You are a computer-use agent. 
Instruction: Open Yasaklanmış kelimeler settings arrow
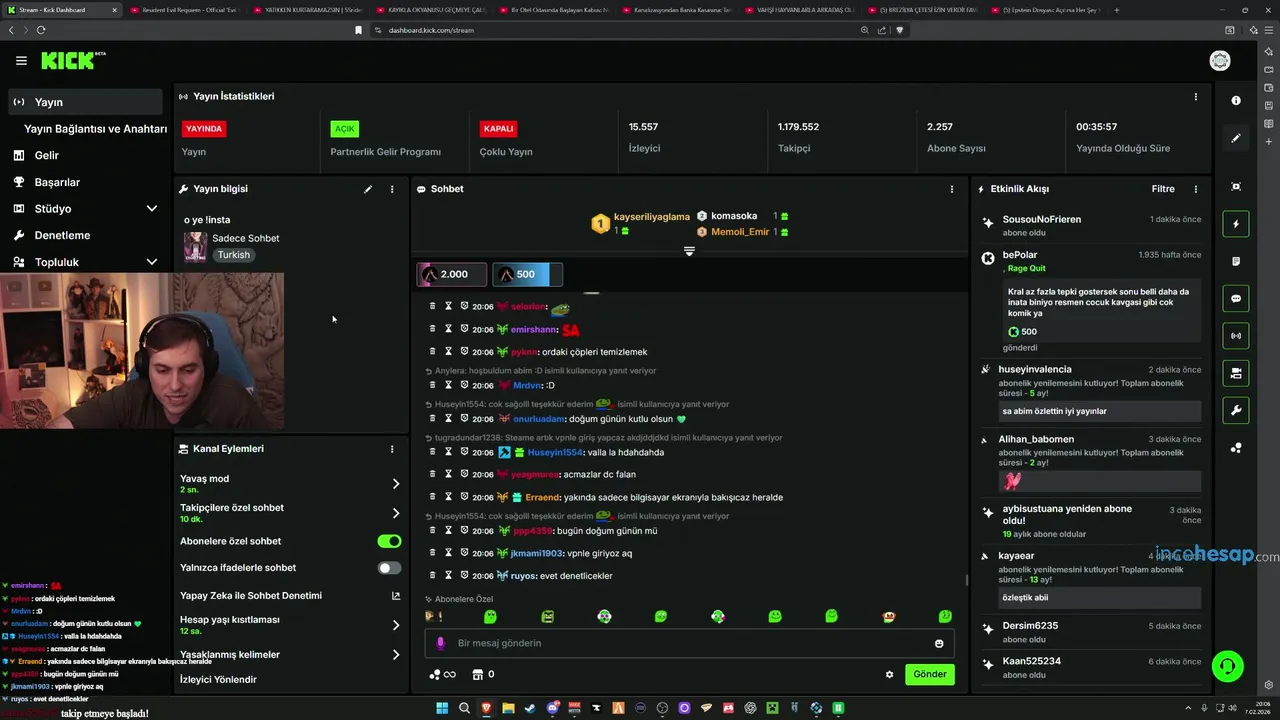(395, 655)
